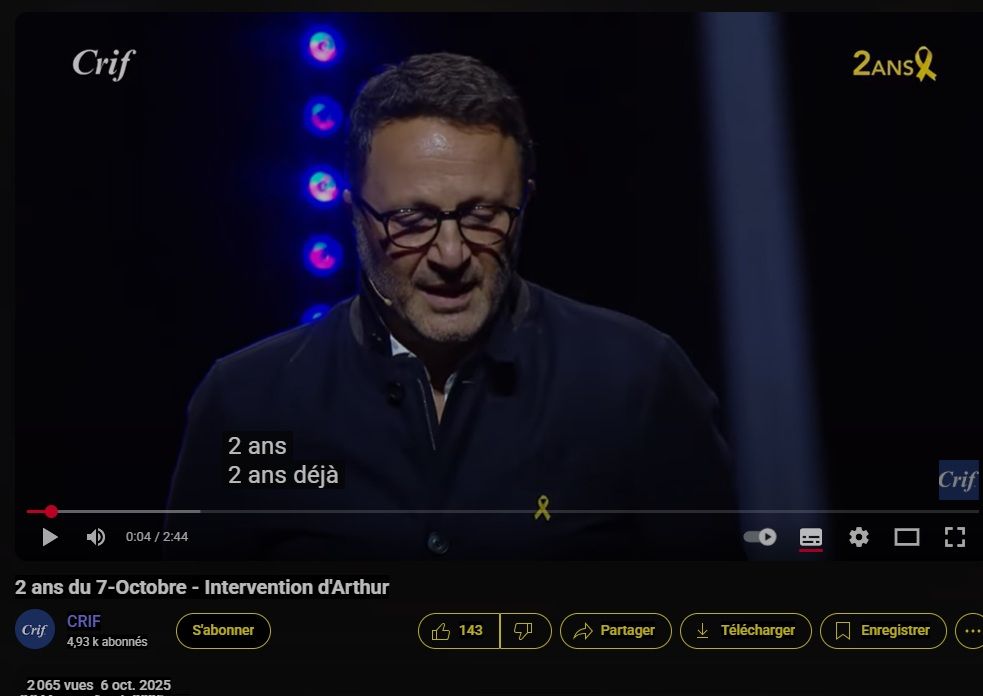The width and height of the screenshot is (983, 696).
Task: Open the CRIF channel name link
Action: 83,621
